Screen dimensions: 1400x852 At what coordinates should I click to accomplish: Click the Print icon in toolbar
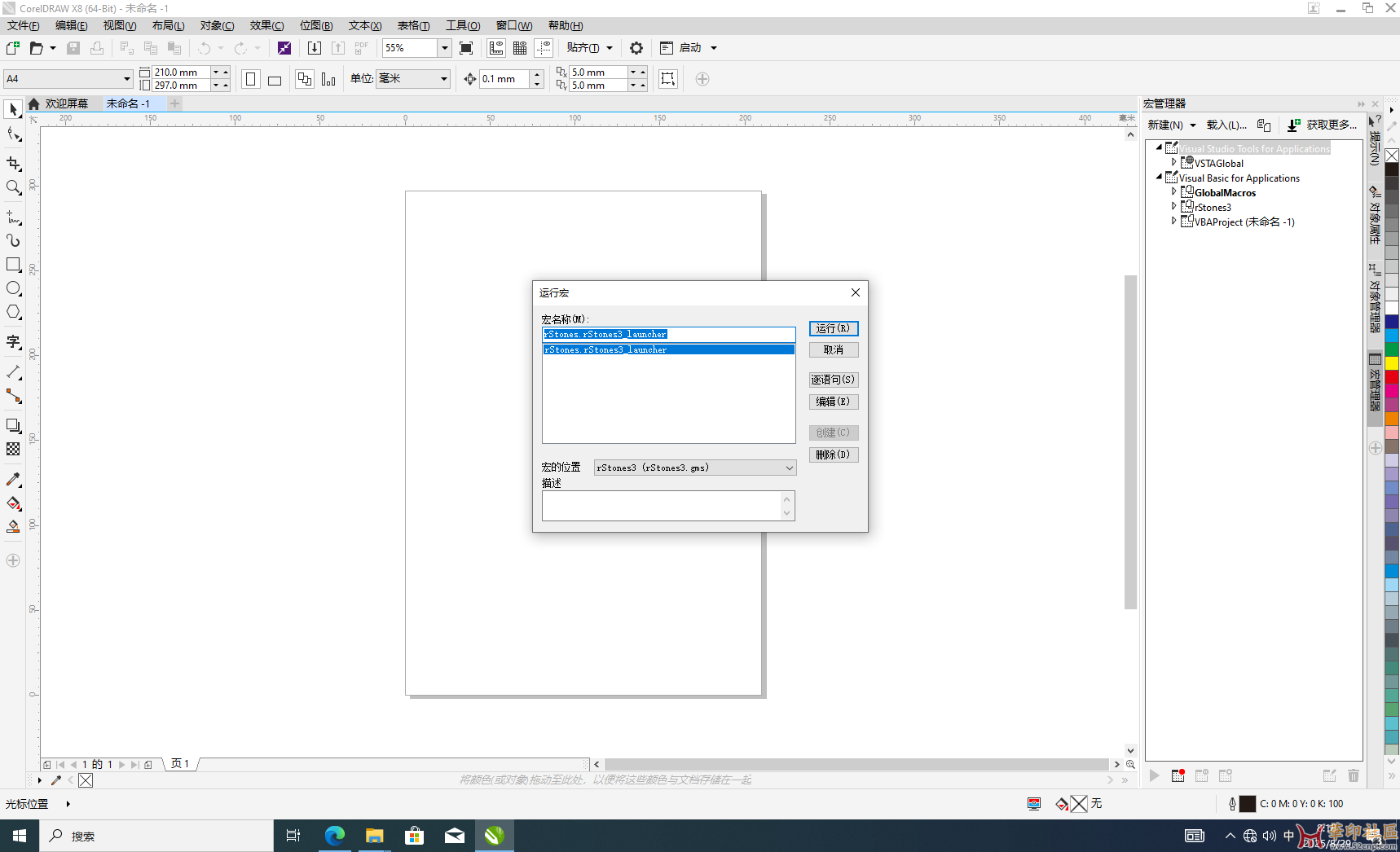tap(97, 48)
